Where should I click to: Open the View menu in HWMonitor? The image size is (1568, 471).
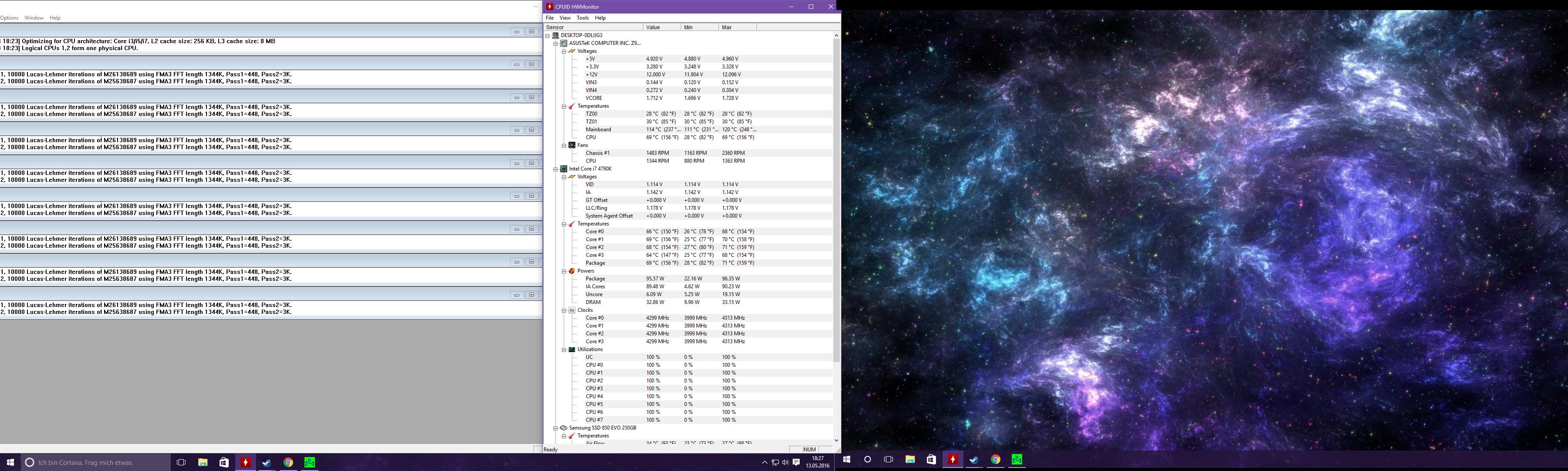pyautogui.click(x=565, y=18)
